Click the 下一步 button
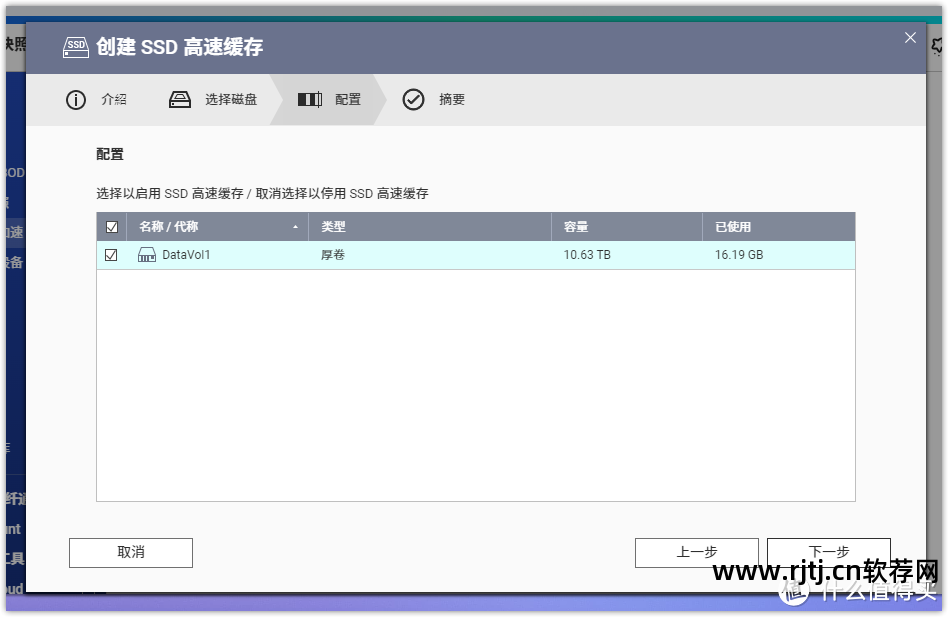This screenshot has height=617, width=948. [x=829, y=552]
